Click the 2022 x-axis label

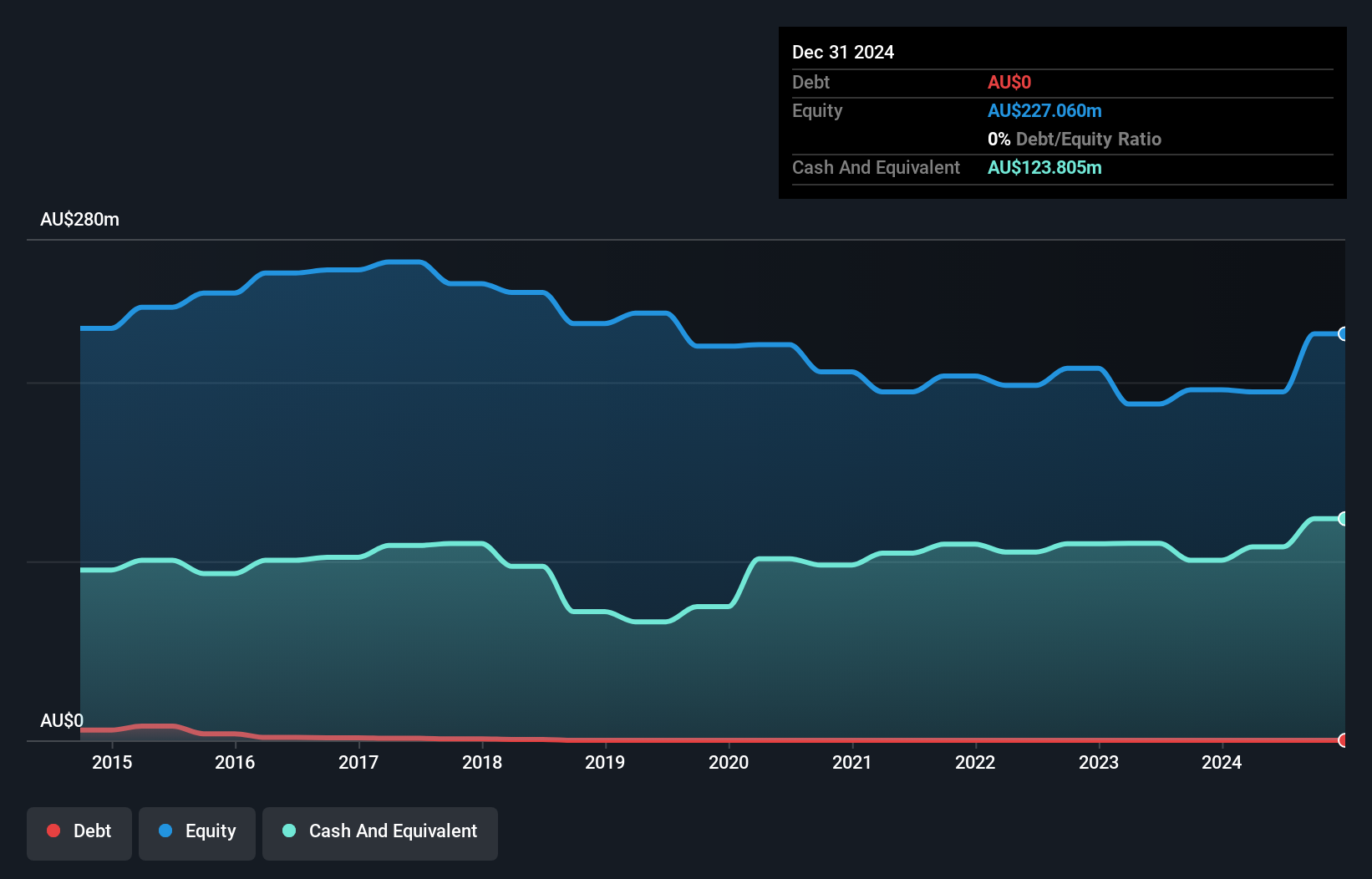point(975,763)
